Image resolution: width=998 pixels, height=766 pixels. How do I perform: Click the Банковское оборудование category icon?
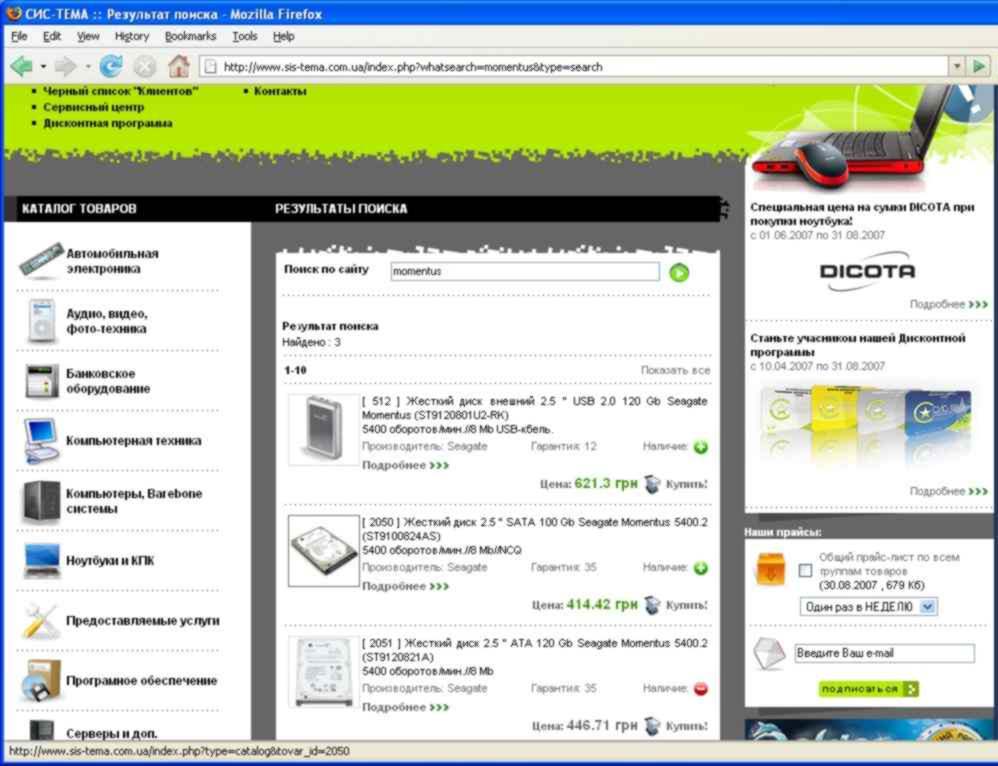[42, 381]
